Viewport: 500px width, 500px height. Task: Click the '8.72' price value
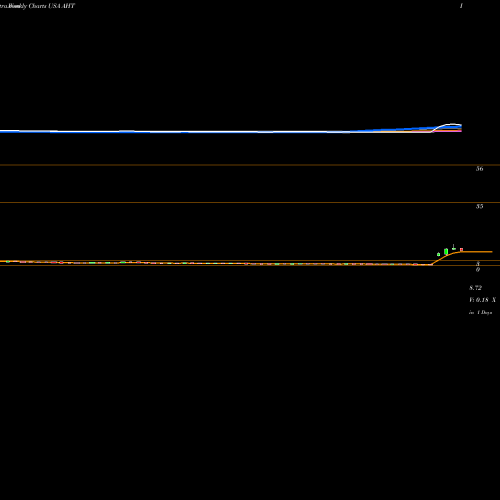pyautogui.click(x=475, y=288)
